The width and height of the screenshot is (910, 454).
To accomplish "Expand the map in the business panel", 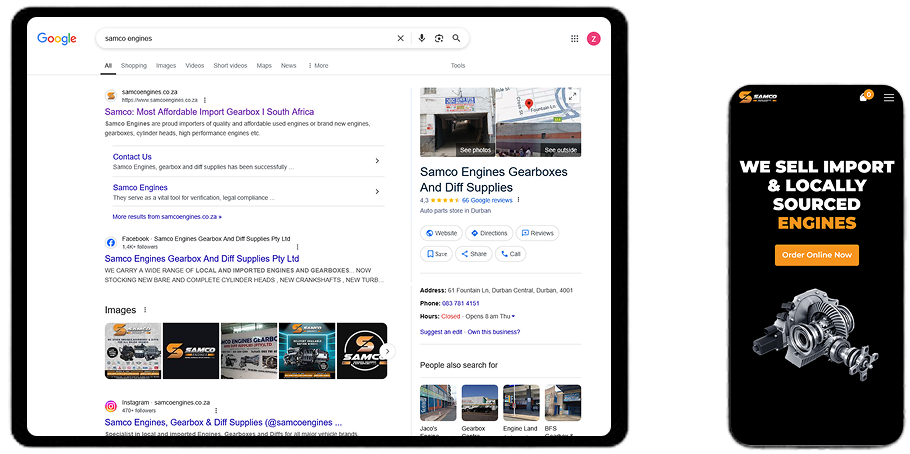I will (x=538, y=122).
